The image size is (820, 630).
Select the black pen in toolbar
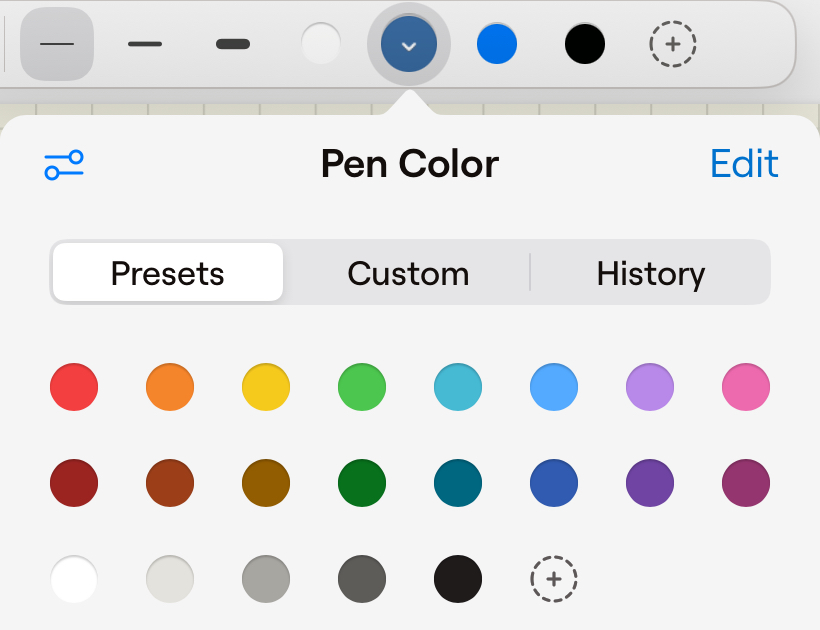[x=585, y=44]
